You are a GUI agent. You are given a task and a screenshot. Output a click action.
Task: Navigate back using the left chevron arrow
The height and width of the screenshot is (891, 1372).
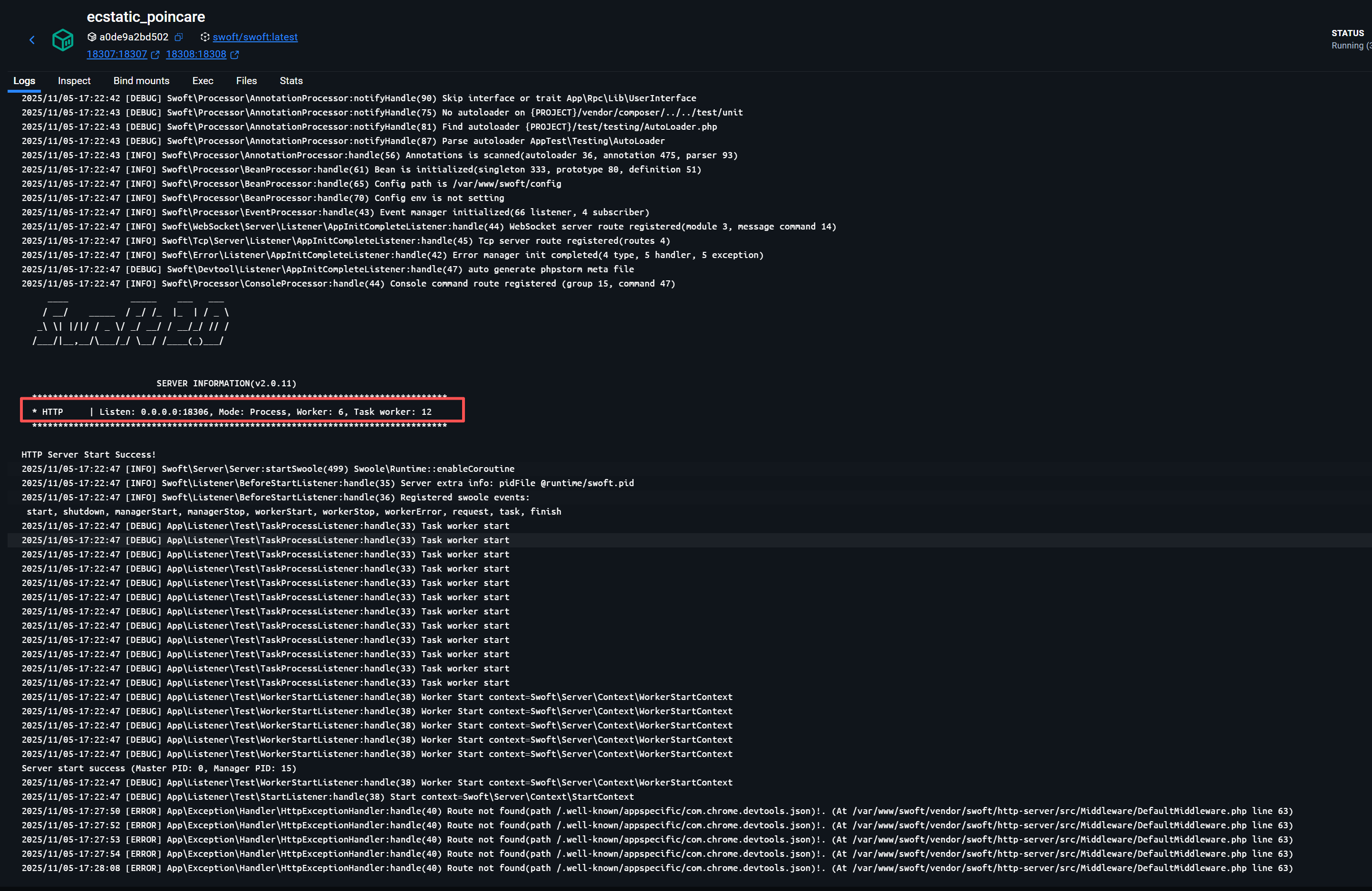point(32,40)
